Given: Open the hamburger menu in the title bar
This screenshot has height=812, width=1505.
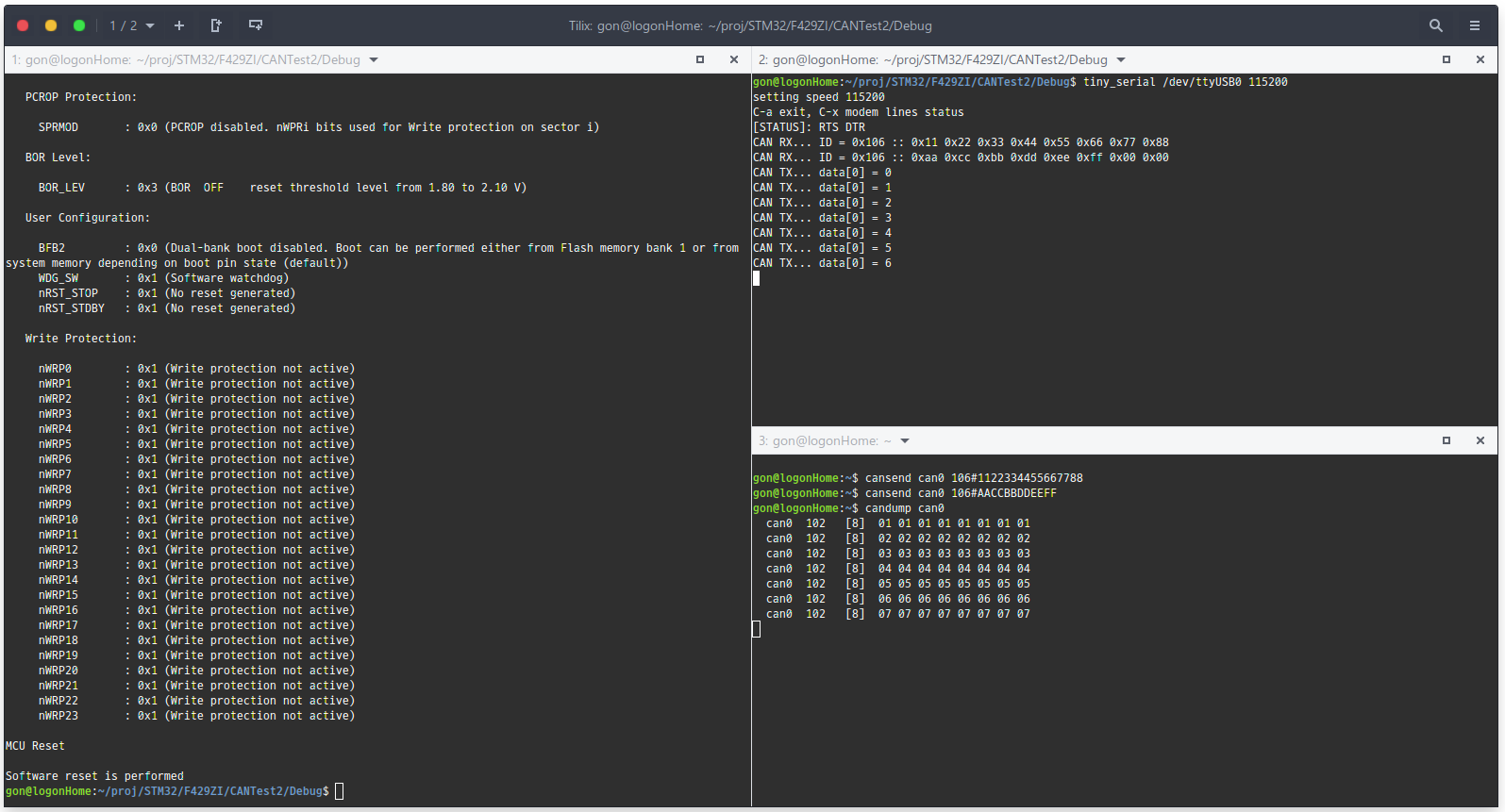Looking at the screenshot, I should click(1475, 25).
